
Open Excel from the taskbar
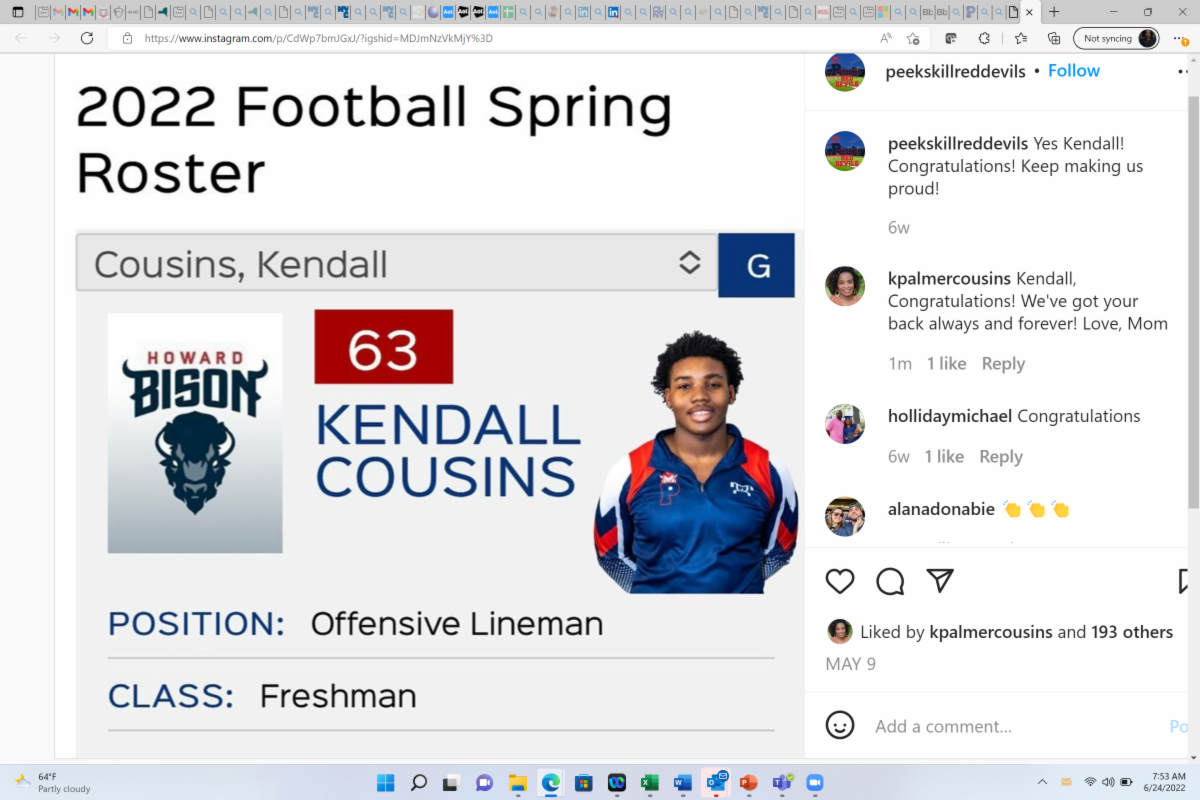point(649,782)
